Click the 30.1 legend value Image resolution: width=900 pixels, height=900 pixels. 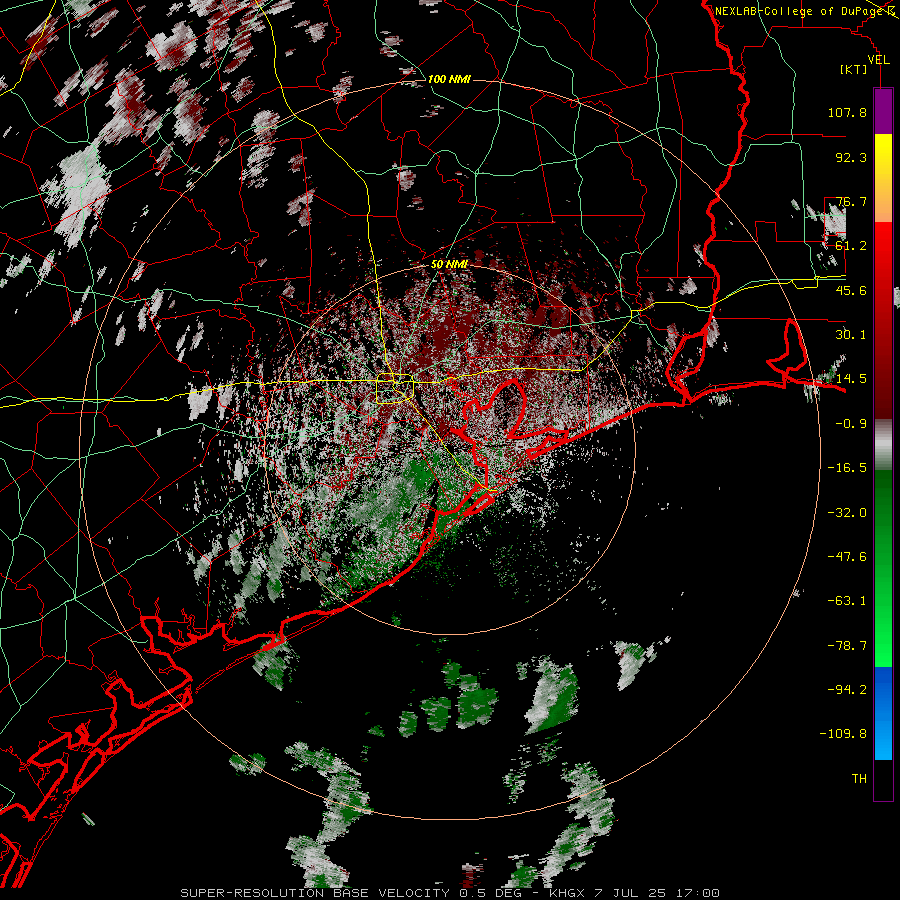coord(851,335)
